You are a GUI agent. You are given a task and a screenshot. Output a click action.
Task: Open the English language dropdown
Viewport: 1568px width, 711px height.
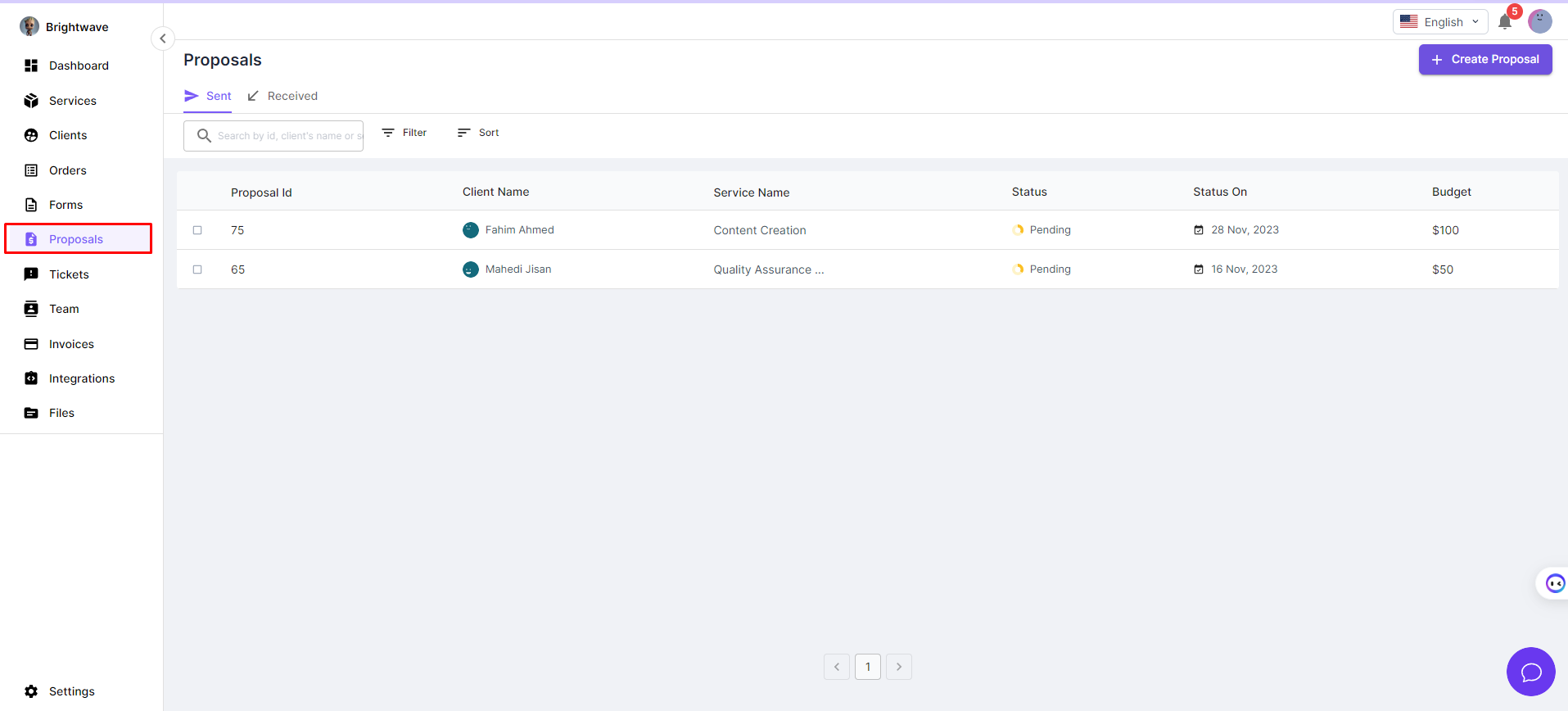point(1439,22)
